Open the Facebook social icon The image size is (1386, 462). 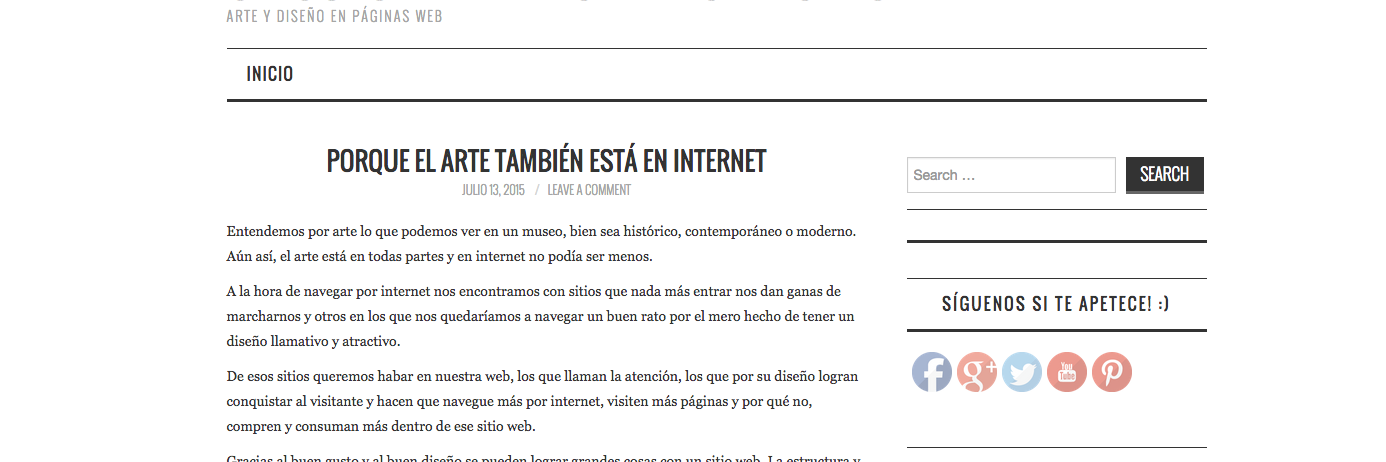(931, 372)
